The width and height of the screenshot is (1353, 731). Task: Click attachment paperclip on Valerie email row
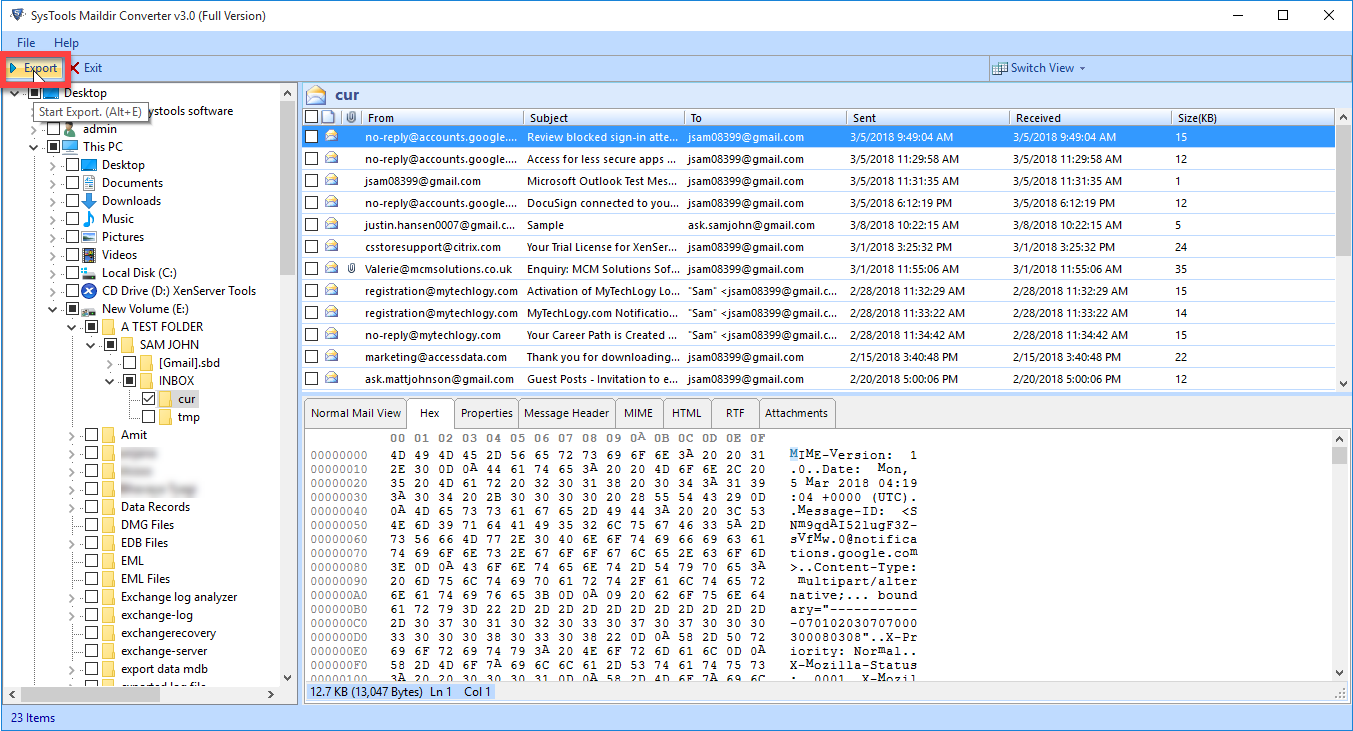[x=351, y=268]
